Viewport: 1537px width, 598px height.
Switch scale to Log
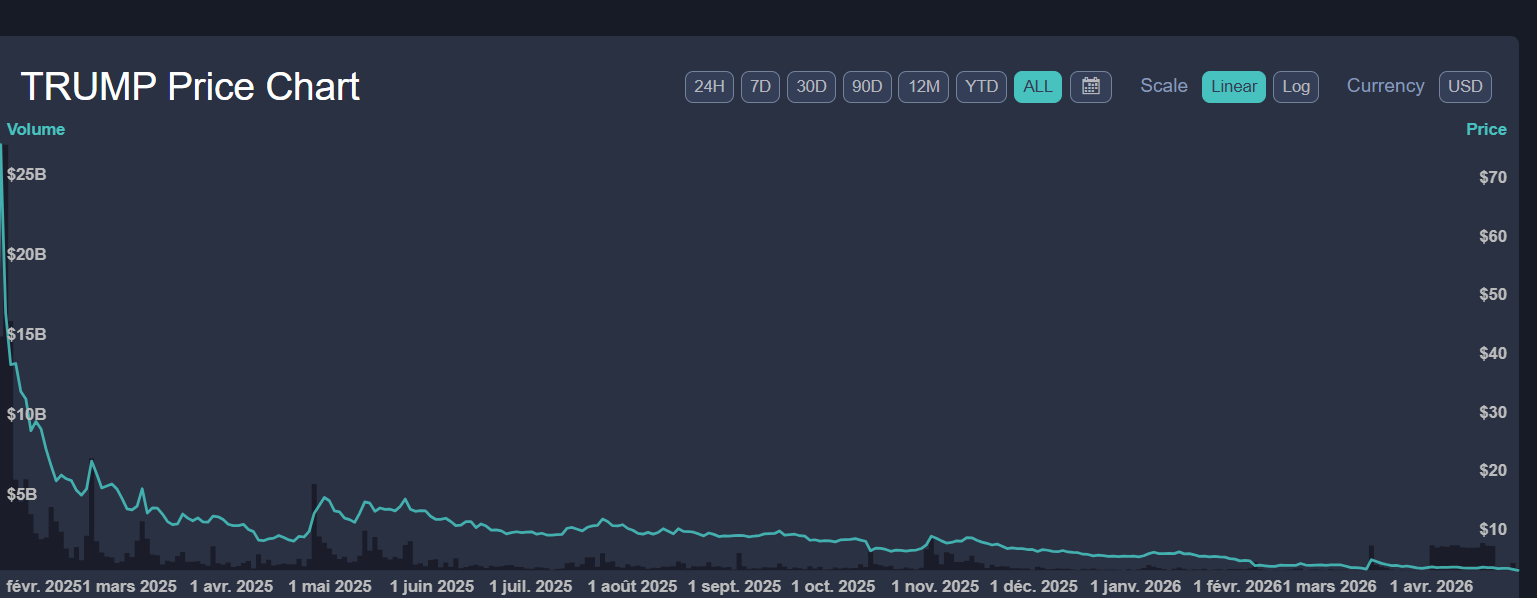click(x=1296, y=87)
